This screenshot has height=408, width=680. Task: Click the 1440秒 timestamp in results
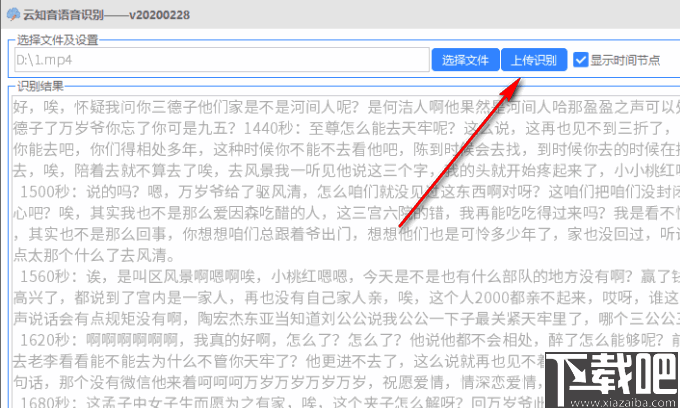coord(269,128)
